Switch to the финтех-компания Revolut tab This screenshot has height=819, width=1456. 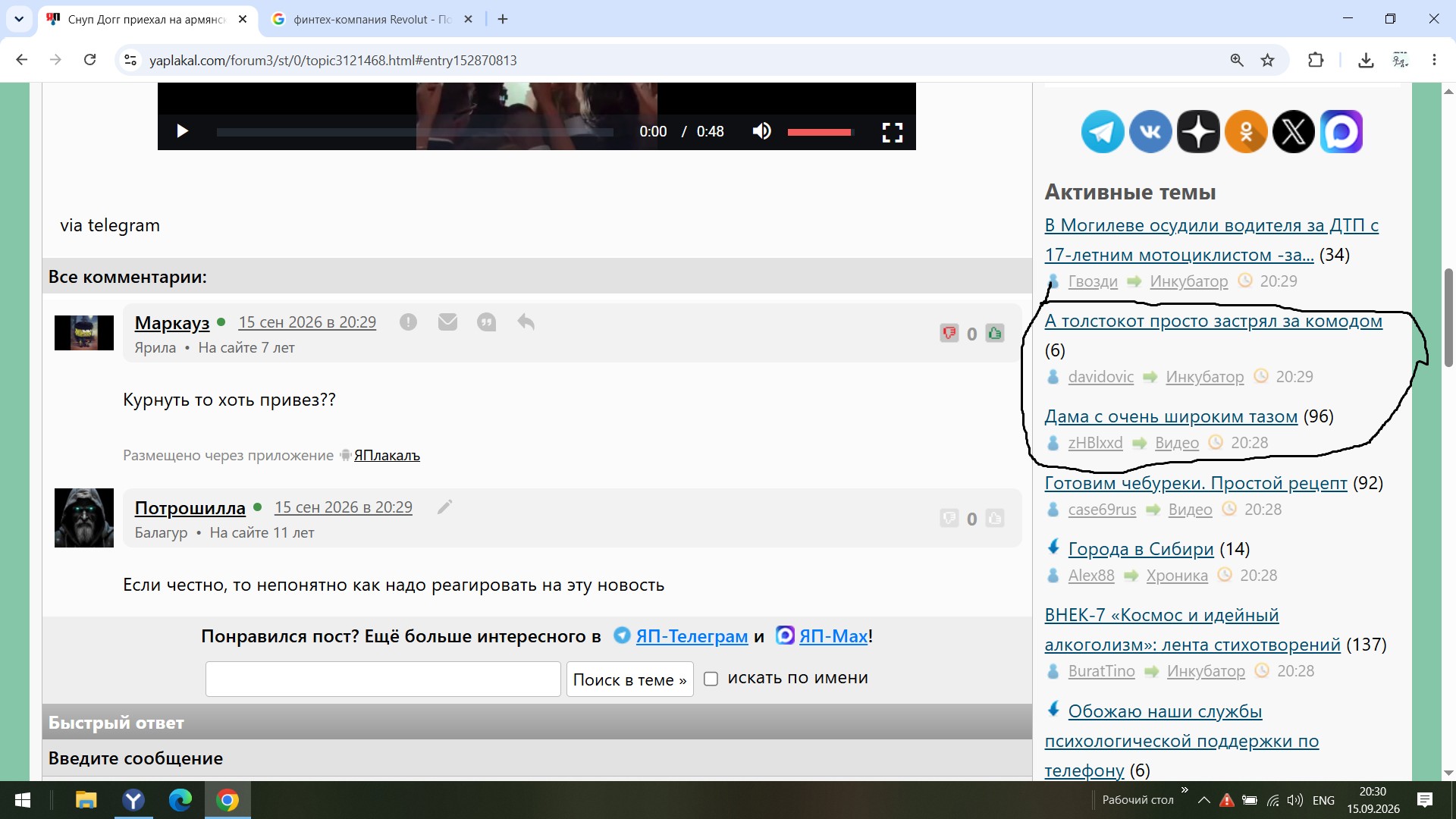372,20
